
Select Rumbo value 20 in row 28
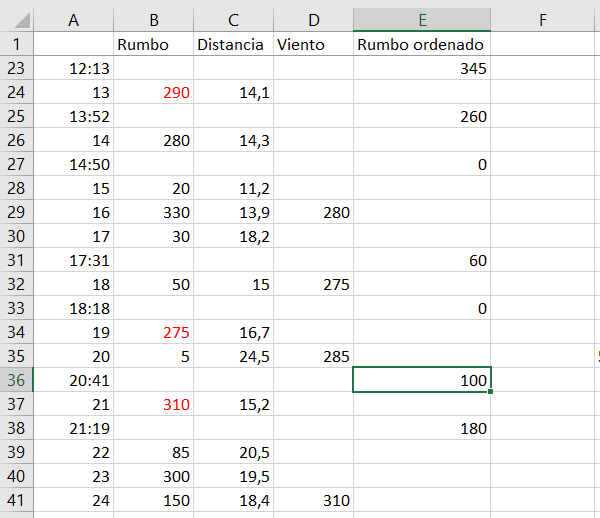(x=153, y=188)
